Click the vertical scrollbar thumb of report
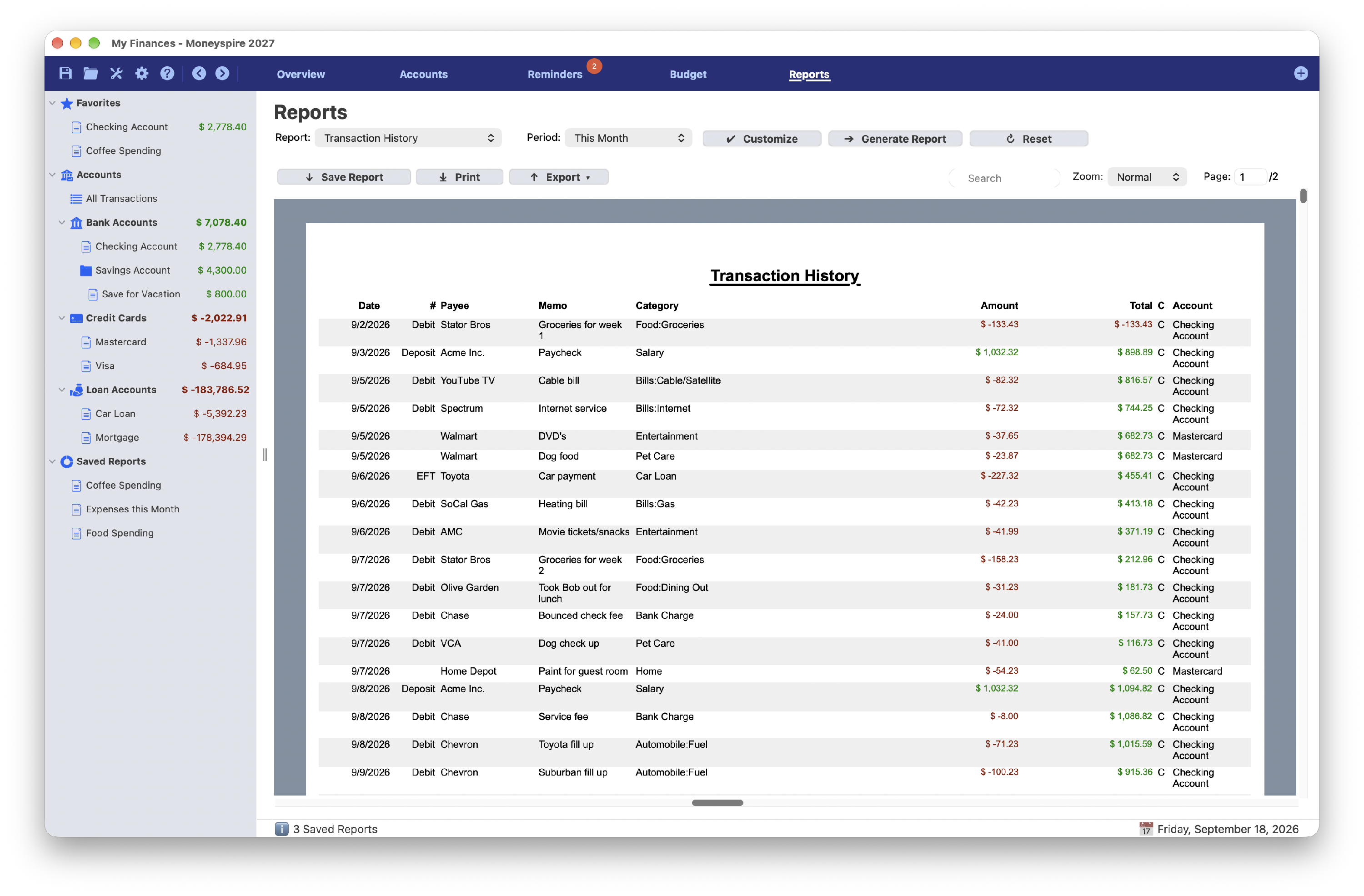 pos(1303,196)
